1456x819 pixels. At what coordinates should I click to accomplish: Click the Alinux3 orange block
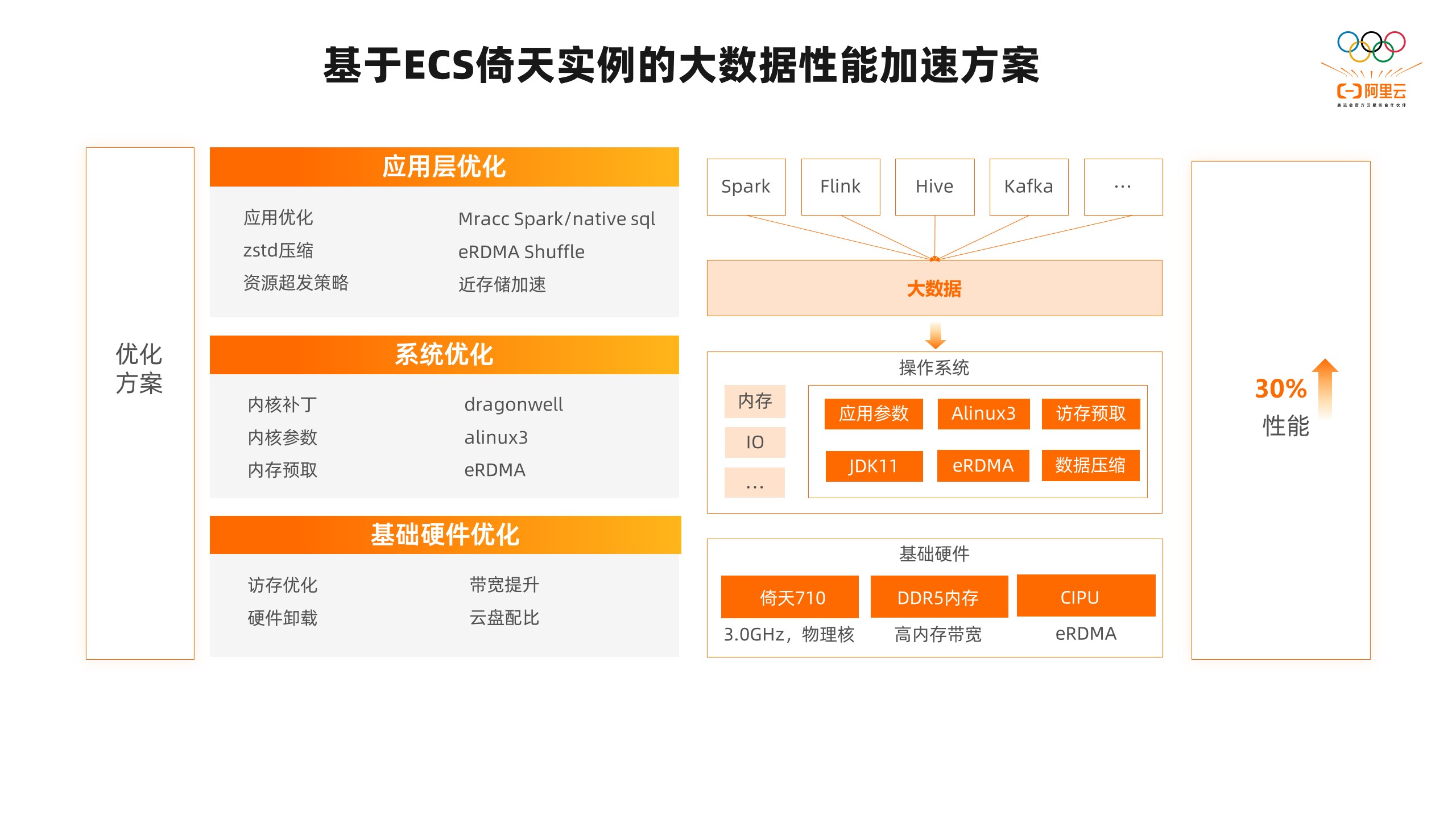983,413
